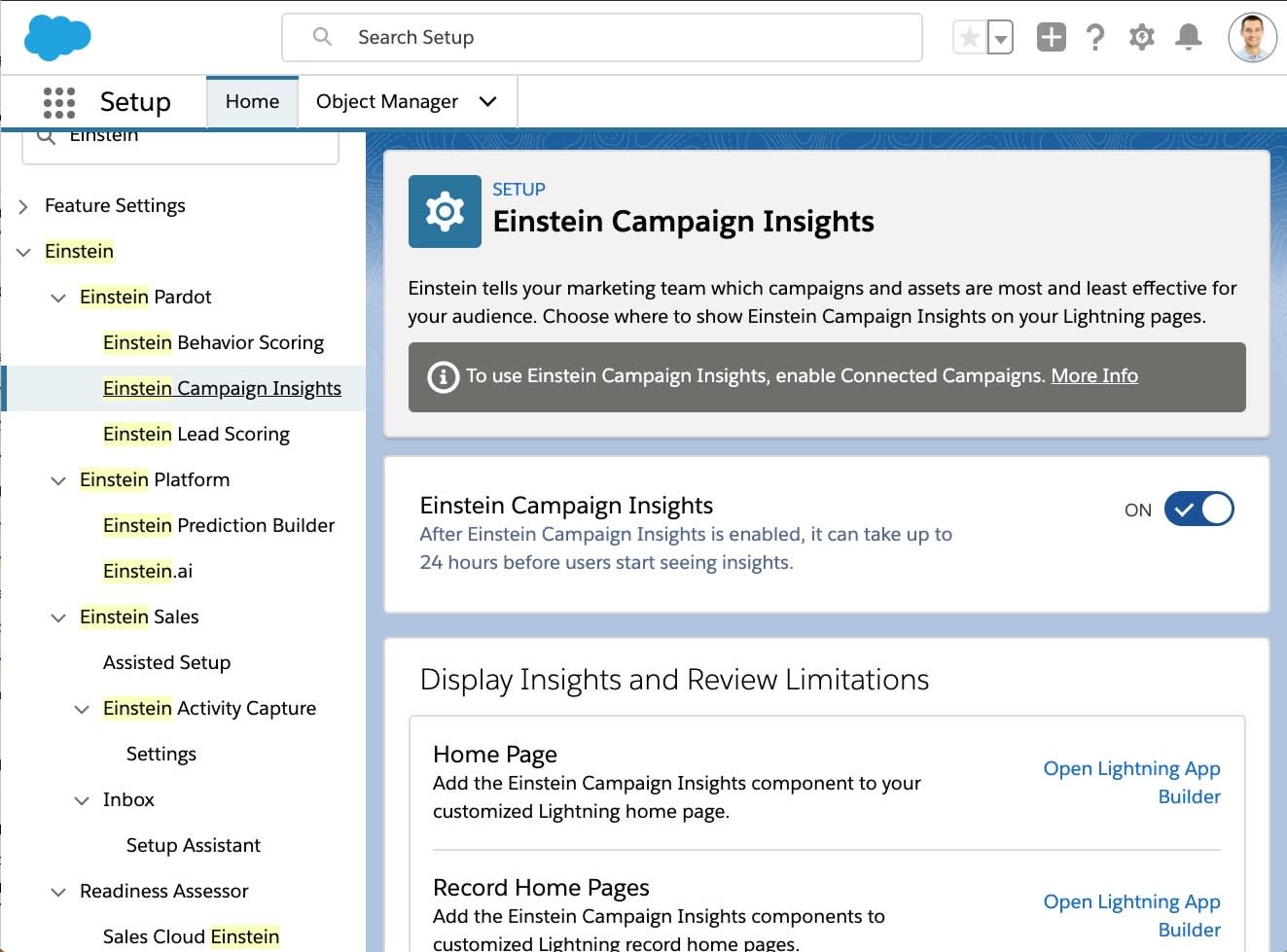The width and height of the screenshot is (1287, 952).
Task: Open Sales Cloud Einstein item
Action: (191, 936)
